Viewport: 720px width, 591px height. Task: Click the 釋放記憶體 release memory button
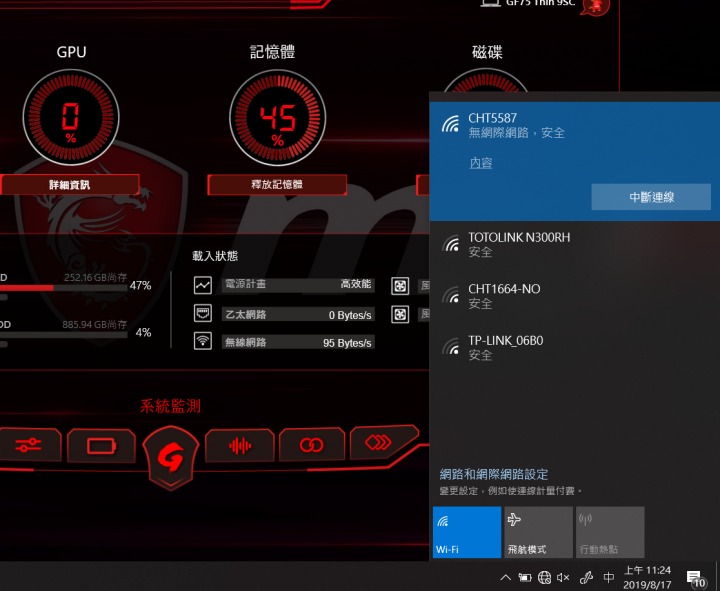(277, 185)
